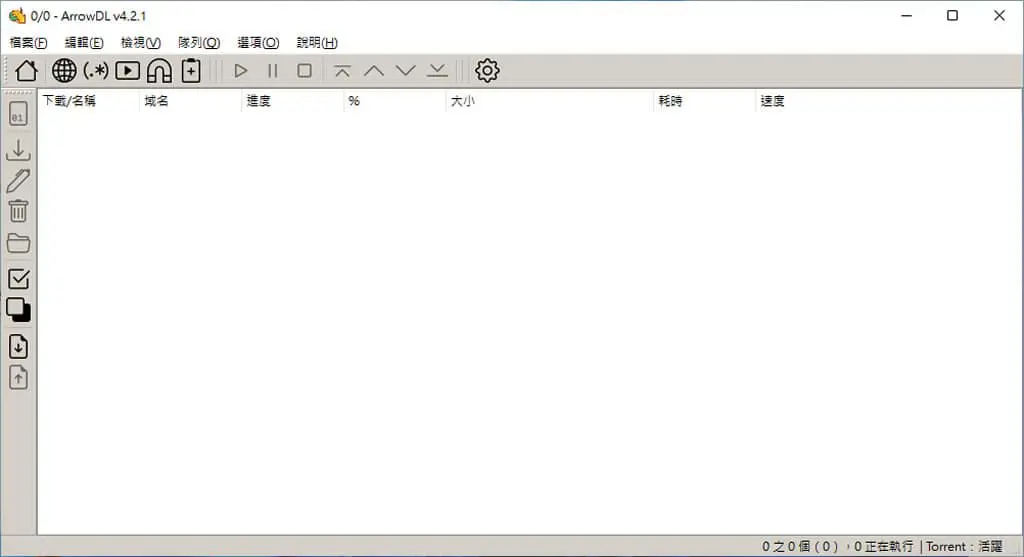Click the clipboard add-URLs icon

tap(191, 71)
